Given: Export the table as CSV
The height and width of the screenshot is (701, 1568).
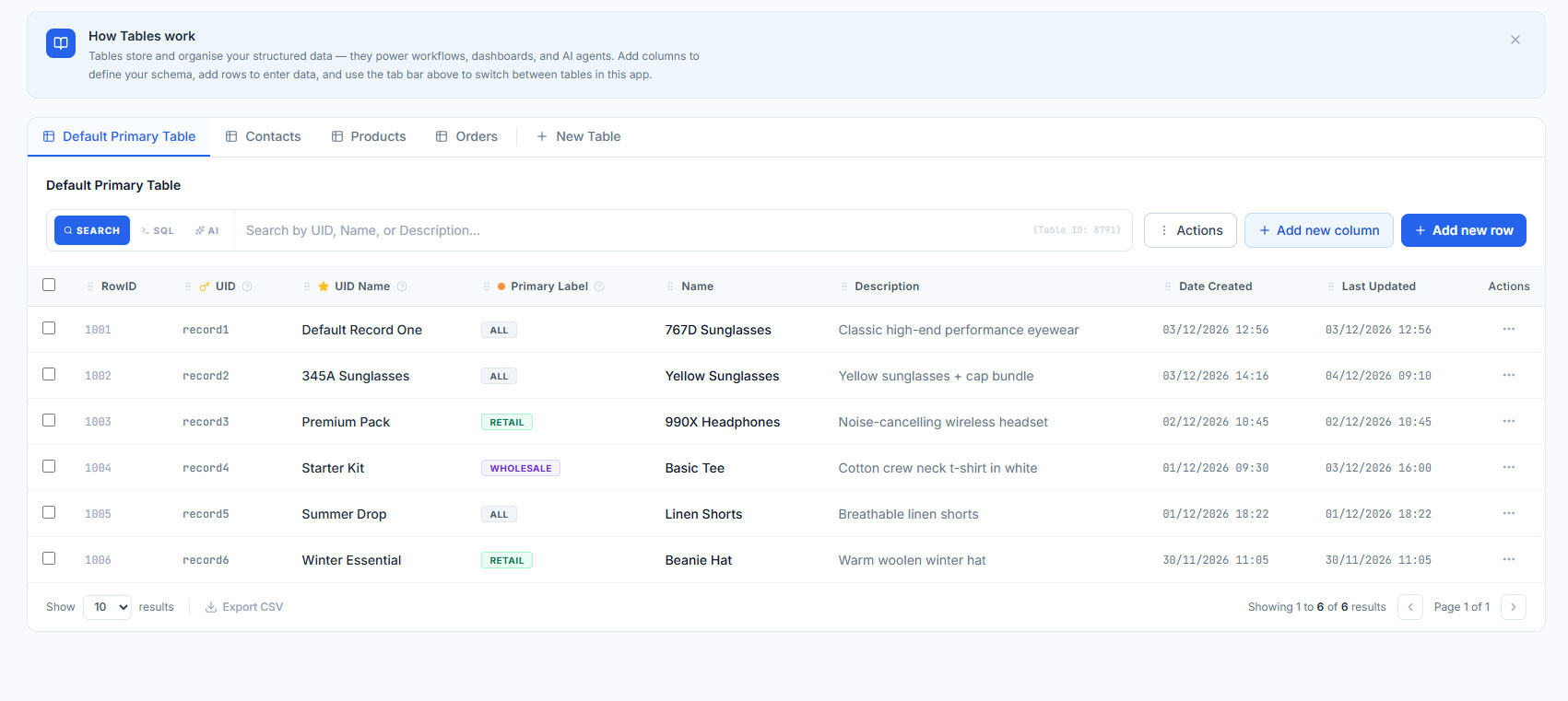Looking at the screenshot, I should coord(243,607).
